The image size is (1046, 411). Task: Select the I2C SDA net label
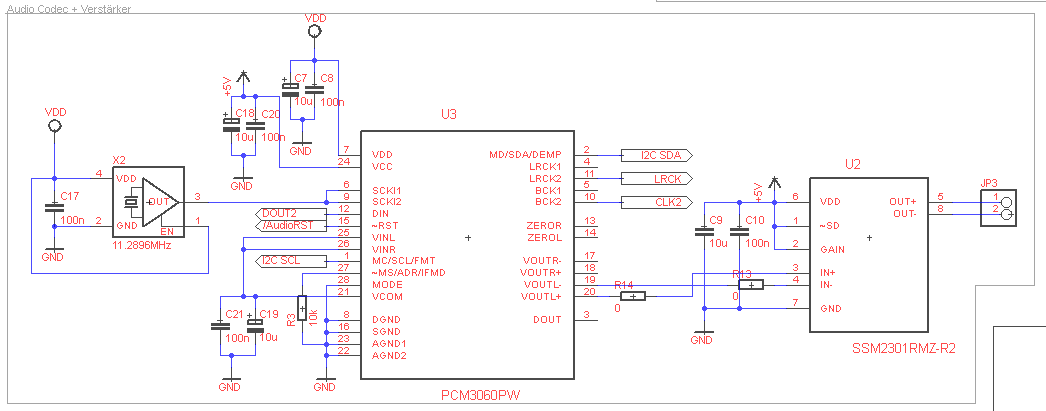coord(657,155)
